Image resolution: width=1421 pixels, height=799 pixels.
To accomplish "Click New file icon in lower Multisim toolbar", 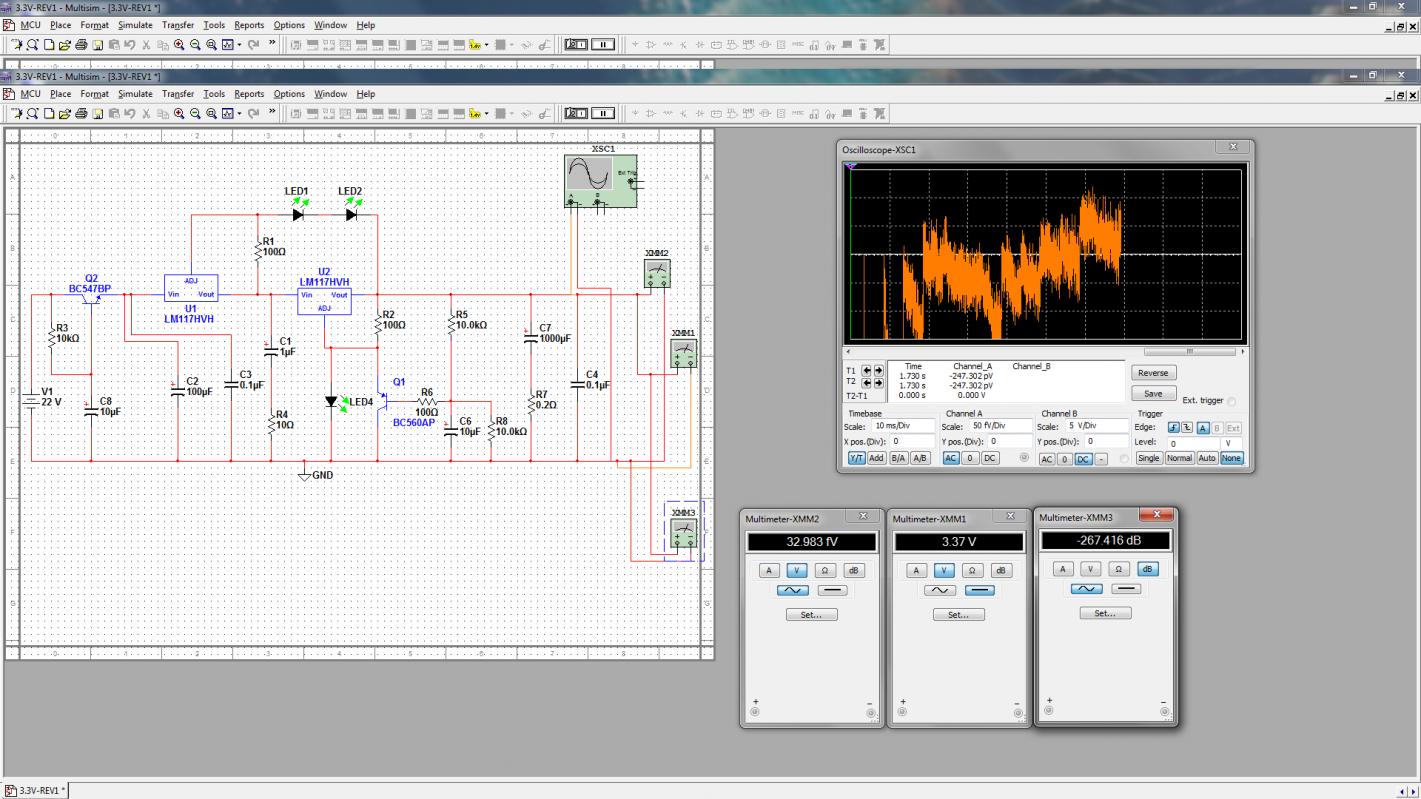I will [x=48, y=114].
